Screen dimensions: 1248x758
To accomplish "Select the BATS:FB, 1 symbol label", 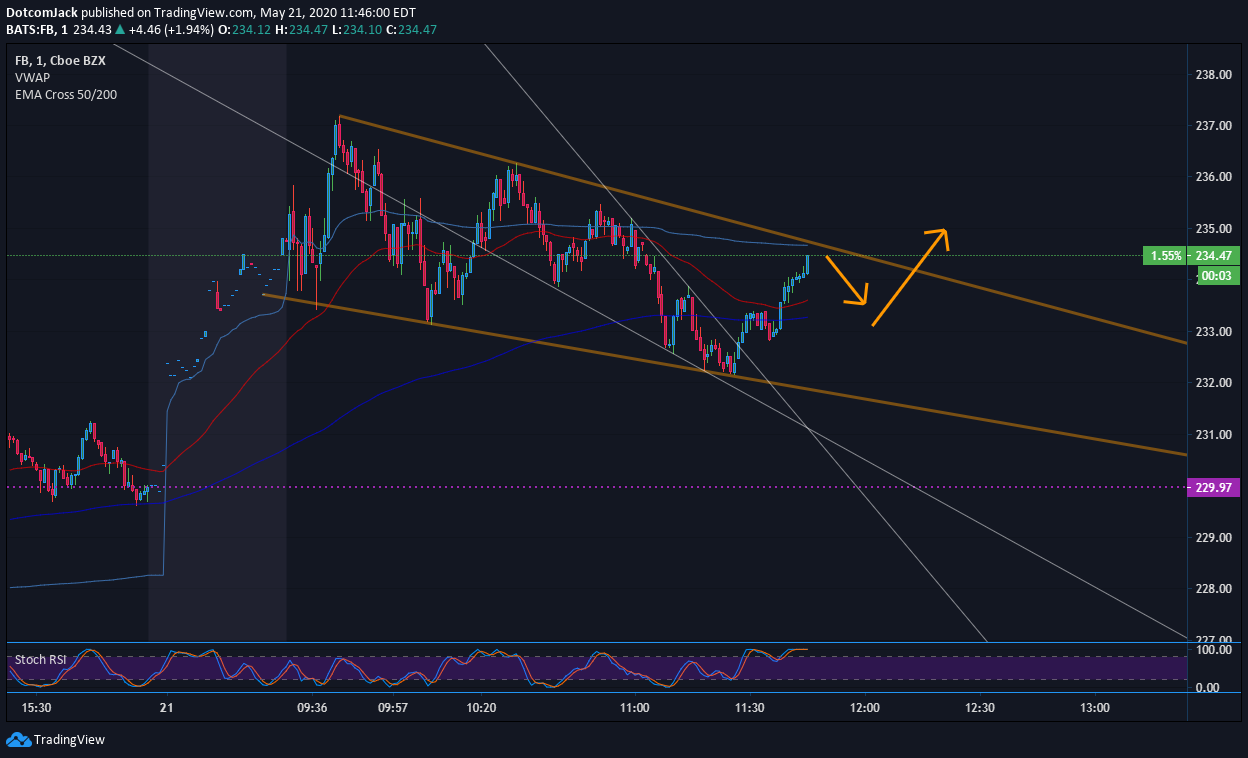I will pyautogui.click(x=37, y=30).
